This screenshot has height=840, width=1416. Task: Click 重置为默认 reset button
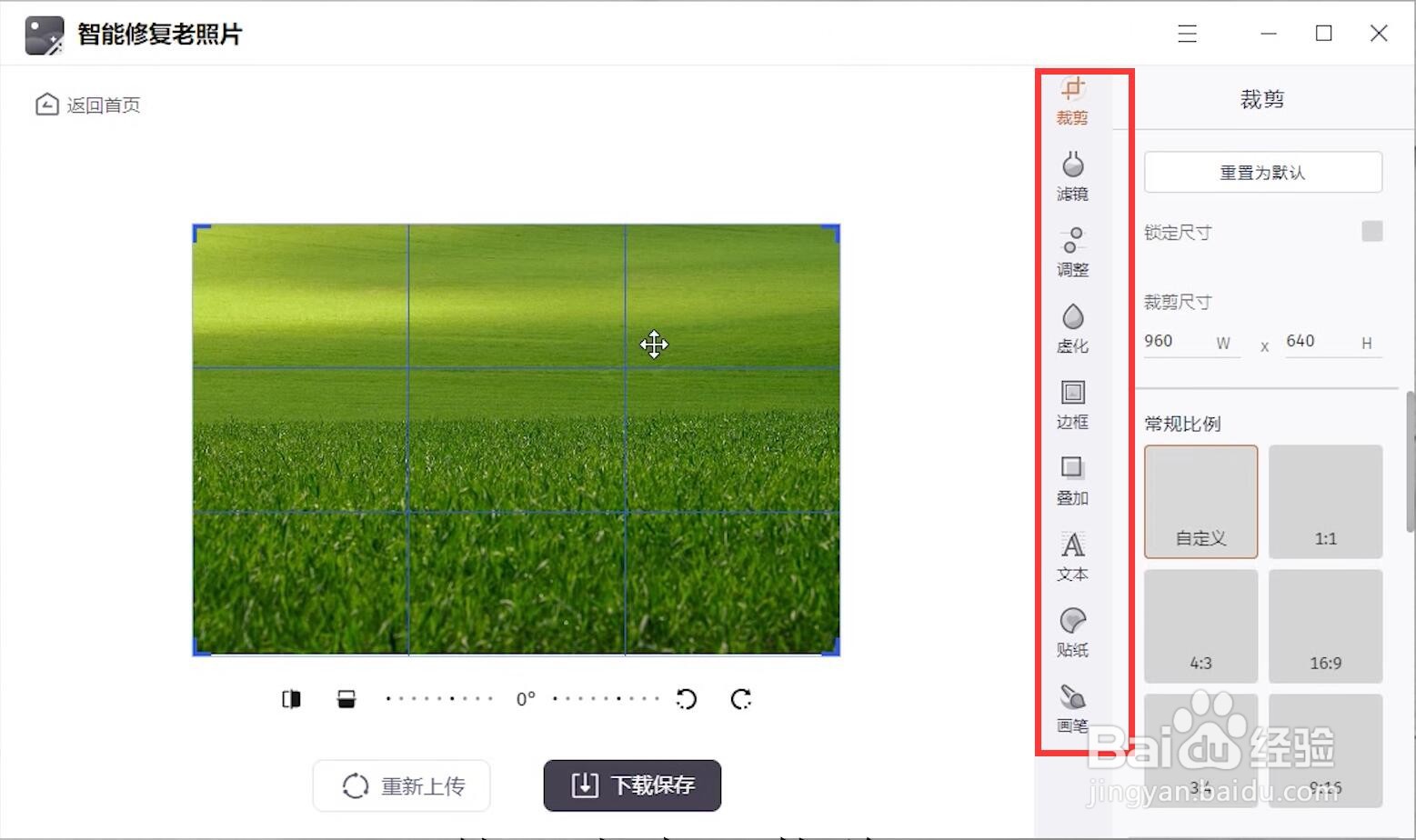tap(1263, 172)
